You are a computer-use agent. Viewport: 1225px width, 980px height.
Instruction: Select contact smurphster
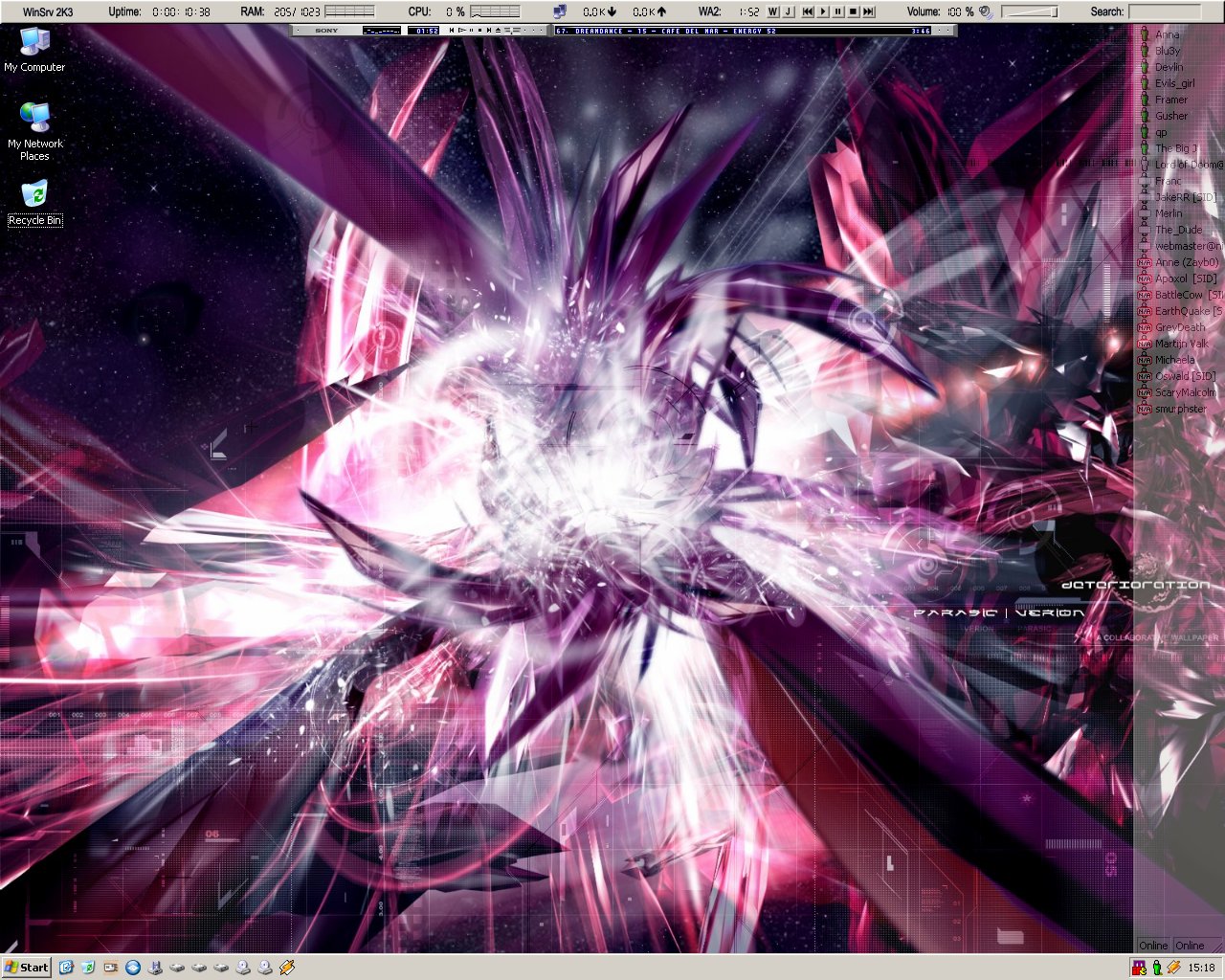1180,409
